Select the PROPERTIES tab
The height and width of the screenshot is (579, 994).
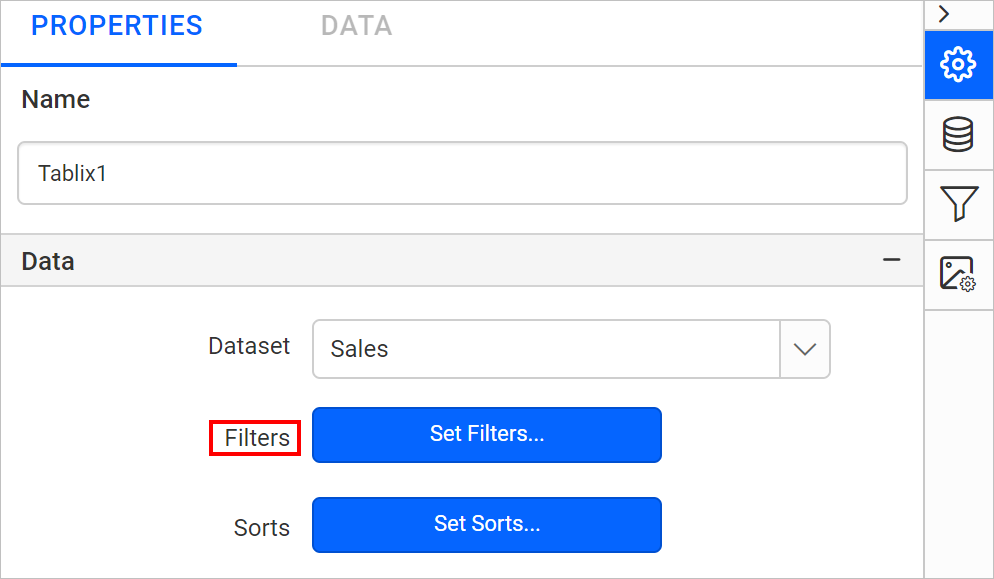[117, 26]
